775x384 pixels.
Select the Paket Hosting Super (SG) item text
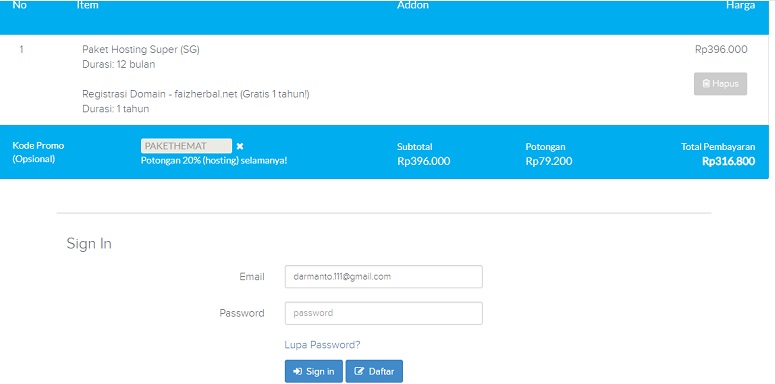pos(141,49)
